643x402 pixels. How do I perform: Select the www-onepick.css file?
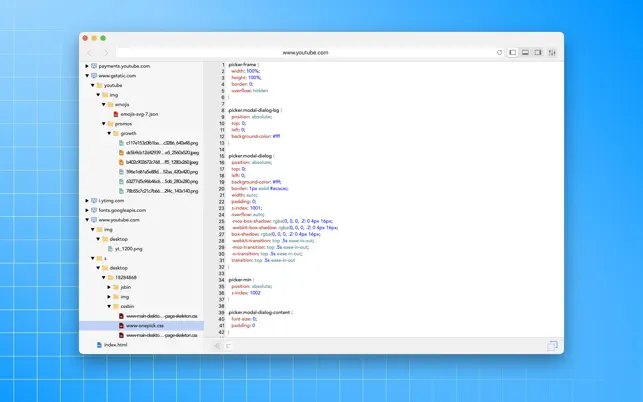pos(141,326)
